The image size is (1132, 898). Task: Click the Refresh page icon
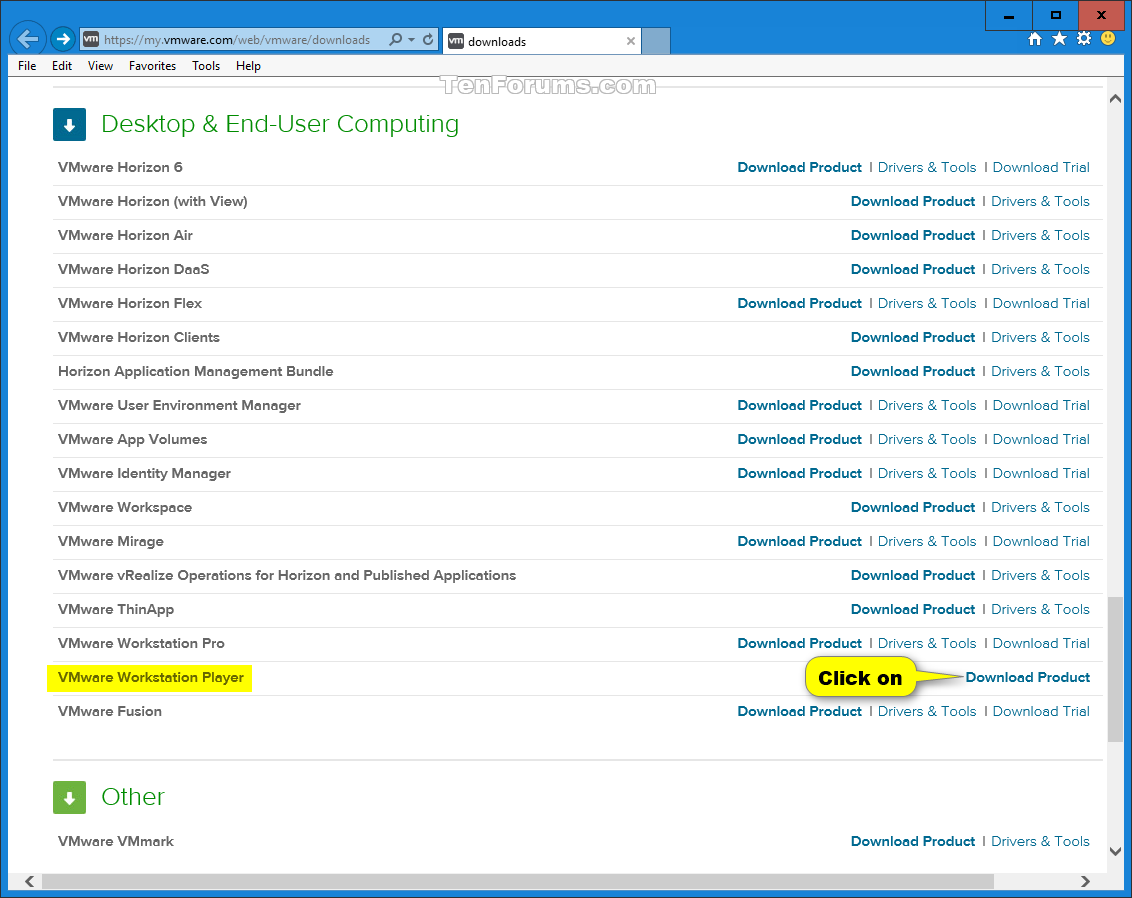coord(428,40)
